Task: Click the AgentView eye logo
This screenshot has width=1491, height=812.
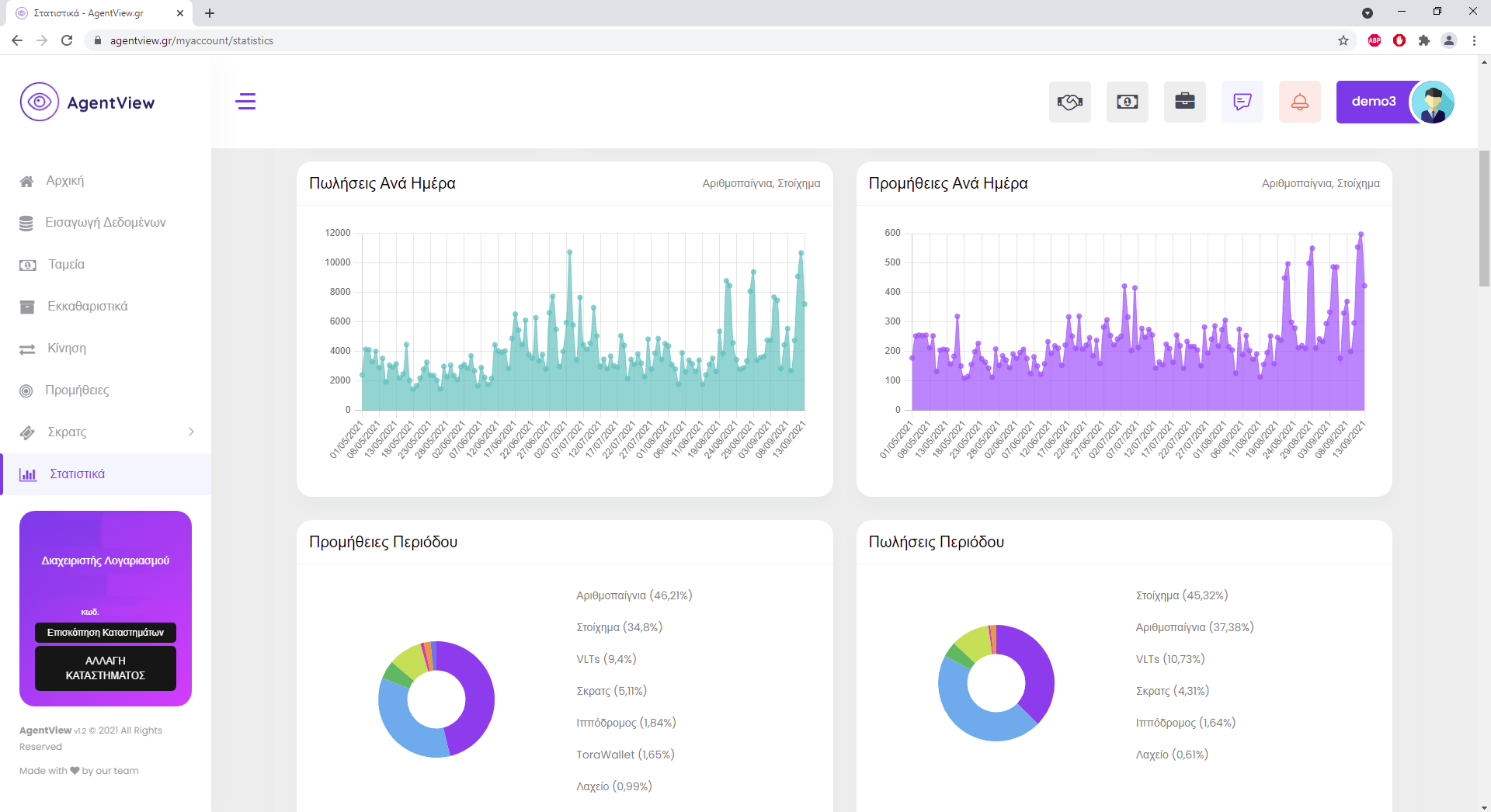Action: click(40, 102)
